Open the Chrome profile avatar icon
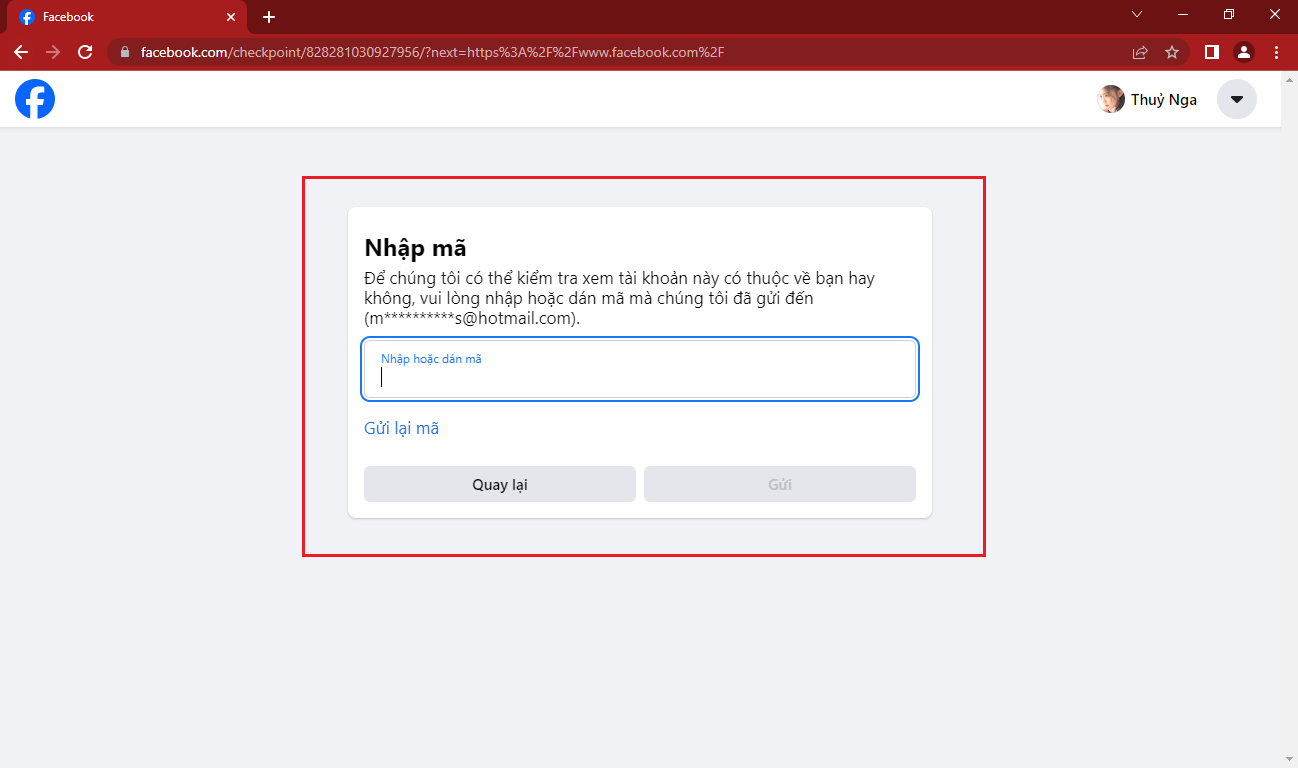The height and width of the screenshot is (768, 1298). (1243, 52)
